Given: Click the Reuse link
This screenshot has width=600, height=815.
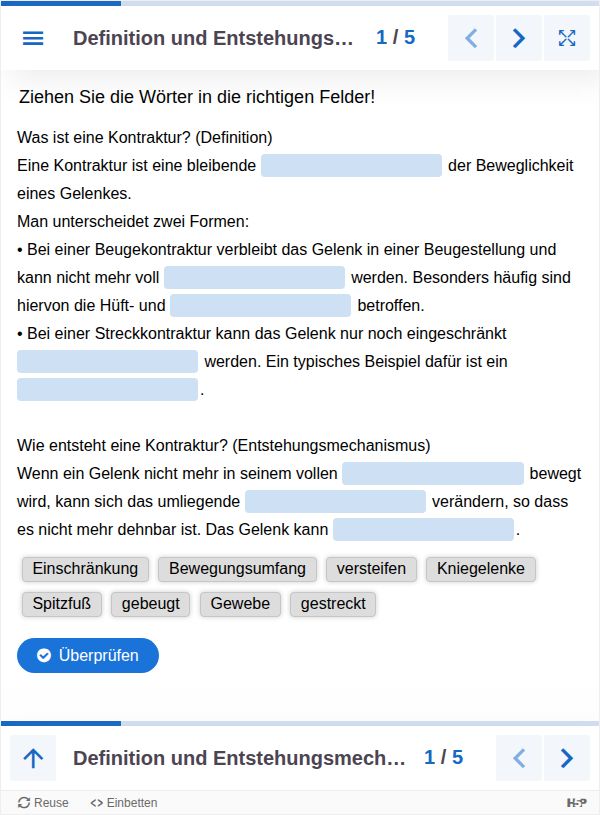Looking at the screenshot, I should (44, 802).
